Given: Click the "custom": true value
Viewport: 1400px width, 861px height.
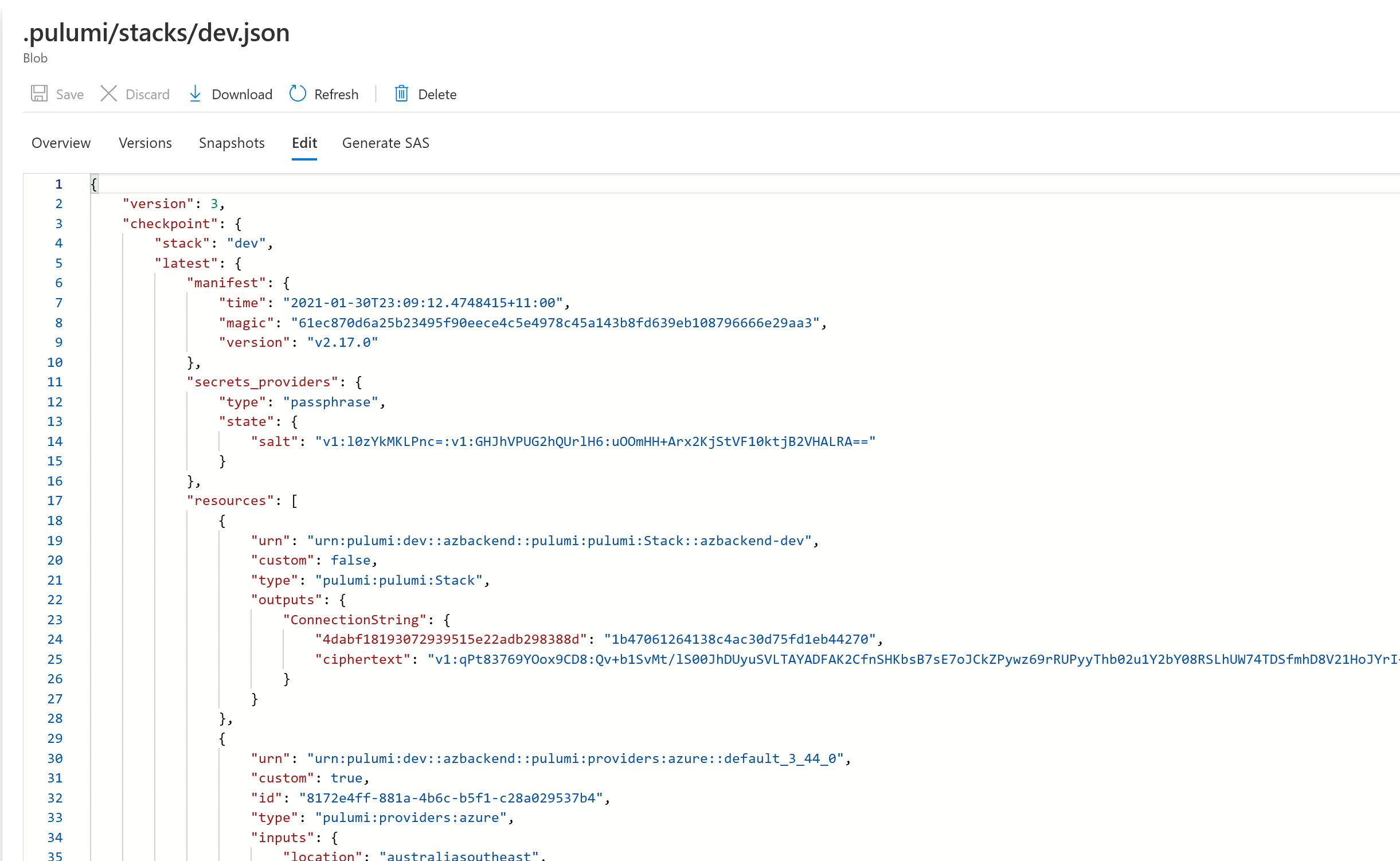Looking at the screenshot, I should (347, 778).
